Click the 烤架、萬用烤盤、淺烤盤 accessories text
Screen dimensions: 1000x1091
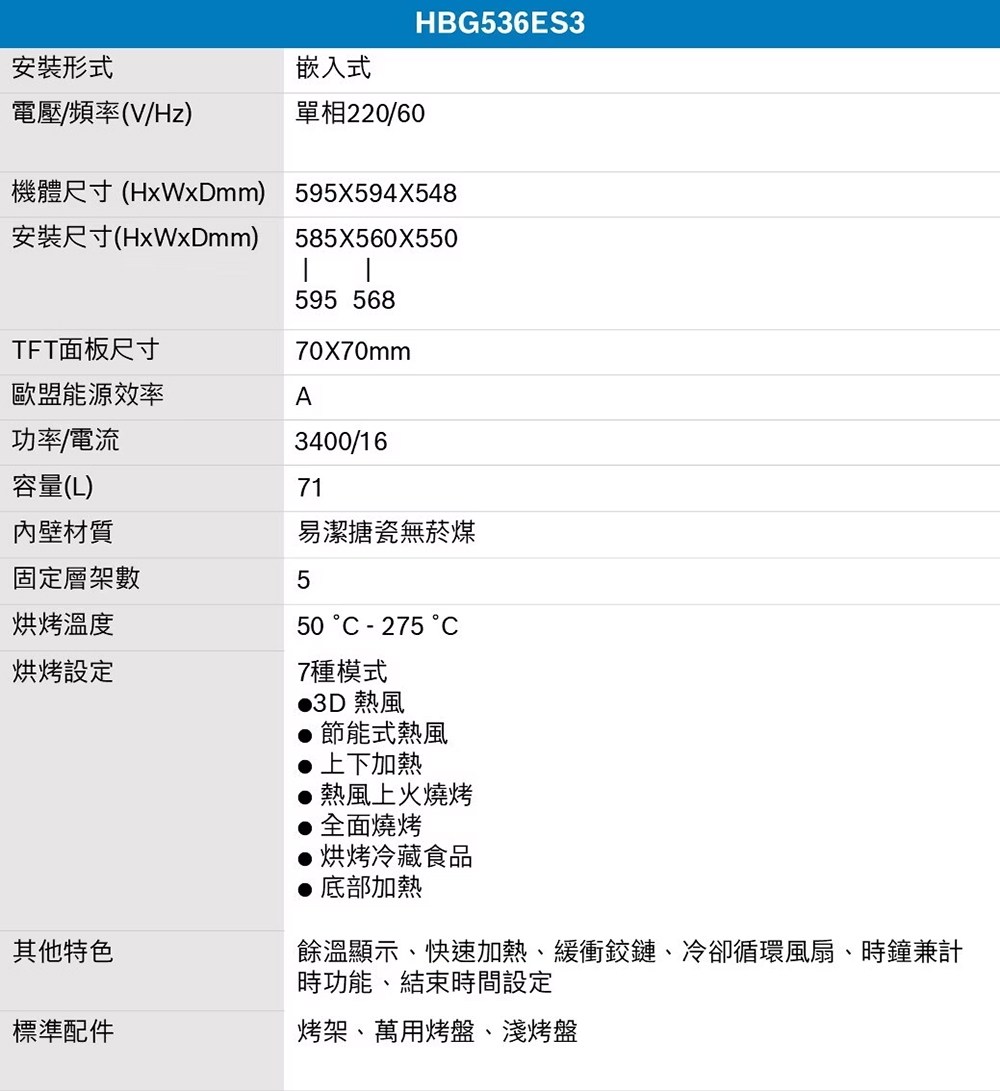[x=437, y=1032]
